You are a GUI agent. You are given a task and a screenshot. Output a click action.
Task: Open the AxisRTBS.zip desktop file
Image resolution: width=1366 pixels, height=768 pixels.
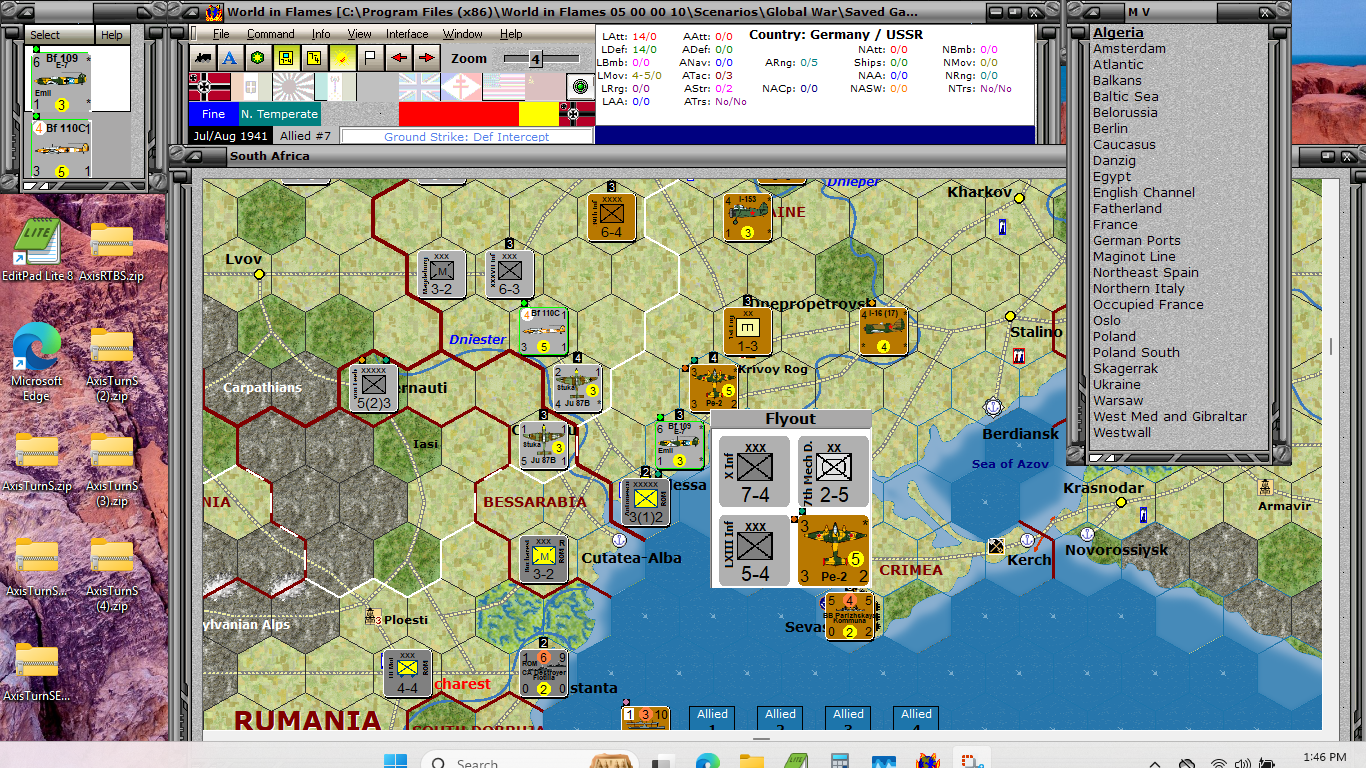click(112, 250)
